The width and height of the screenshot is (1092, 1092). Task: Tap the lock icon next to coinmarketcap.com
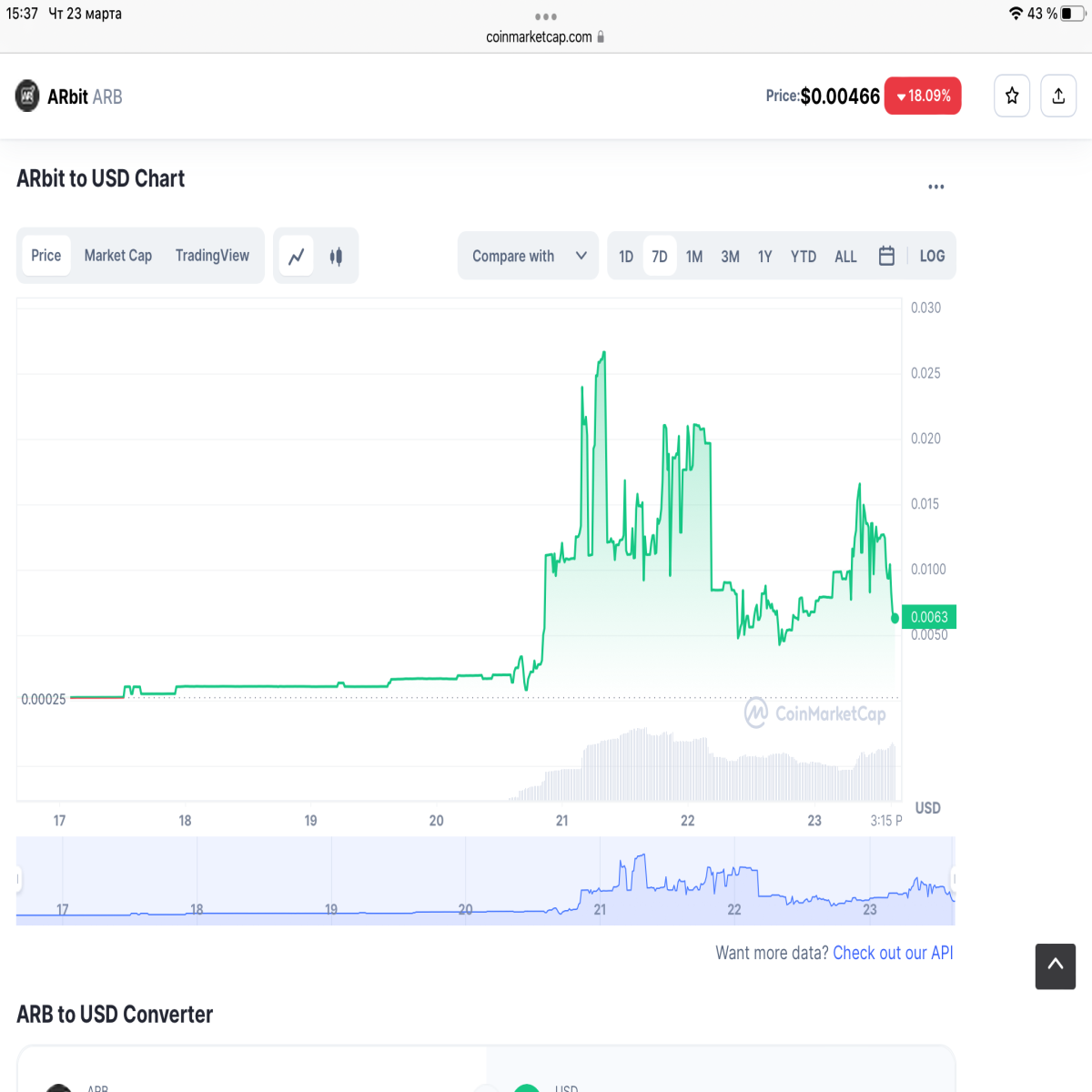601,37
